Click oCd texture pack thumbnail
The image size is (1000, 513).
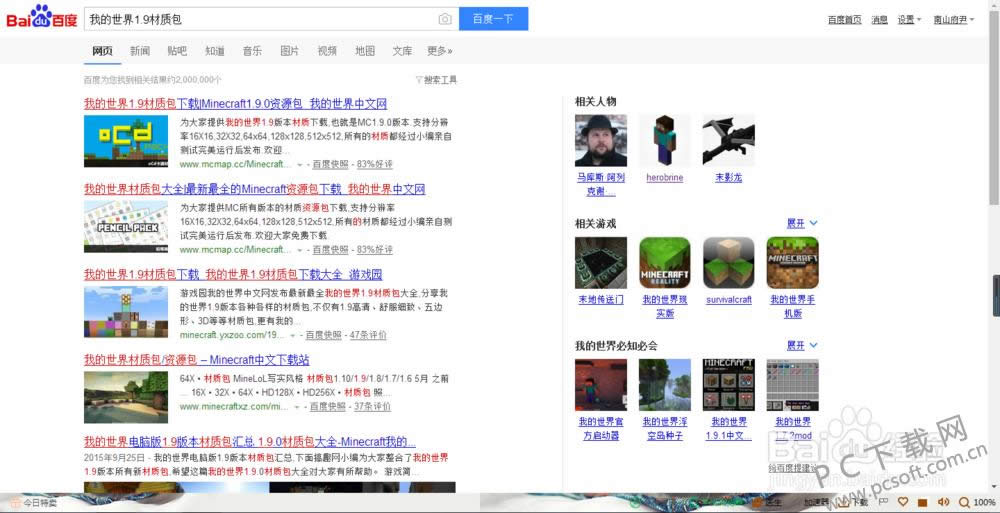pos(126,141)
